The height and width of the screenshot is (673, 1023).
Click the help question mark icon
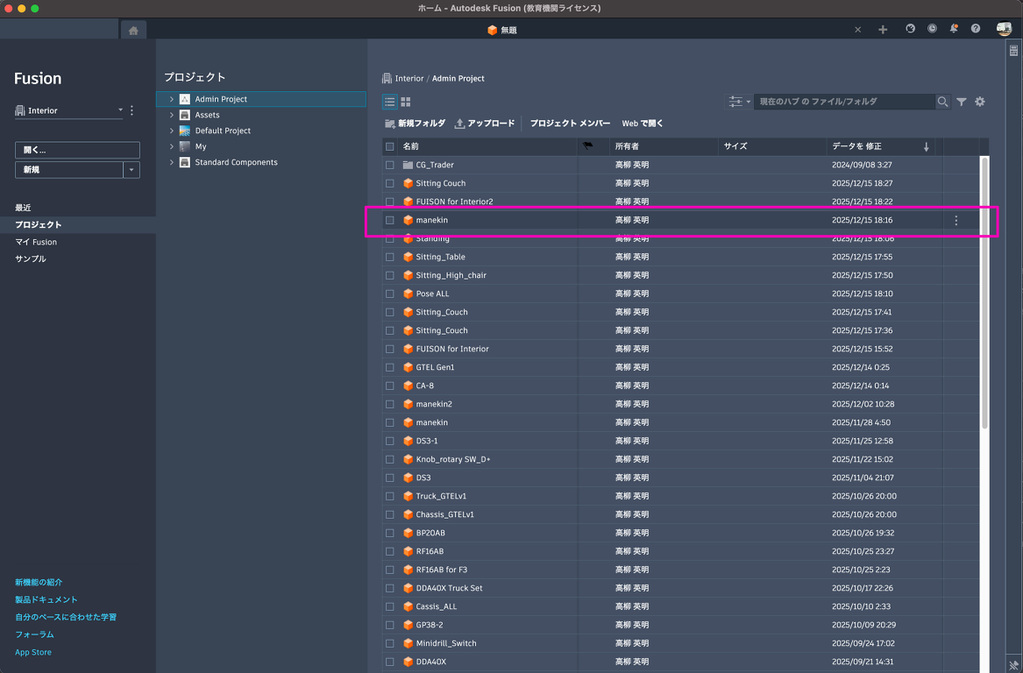975,29
